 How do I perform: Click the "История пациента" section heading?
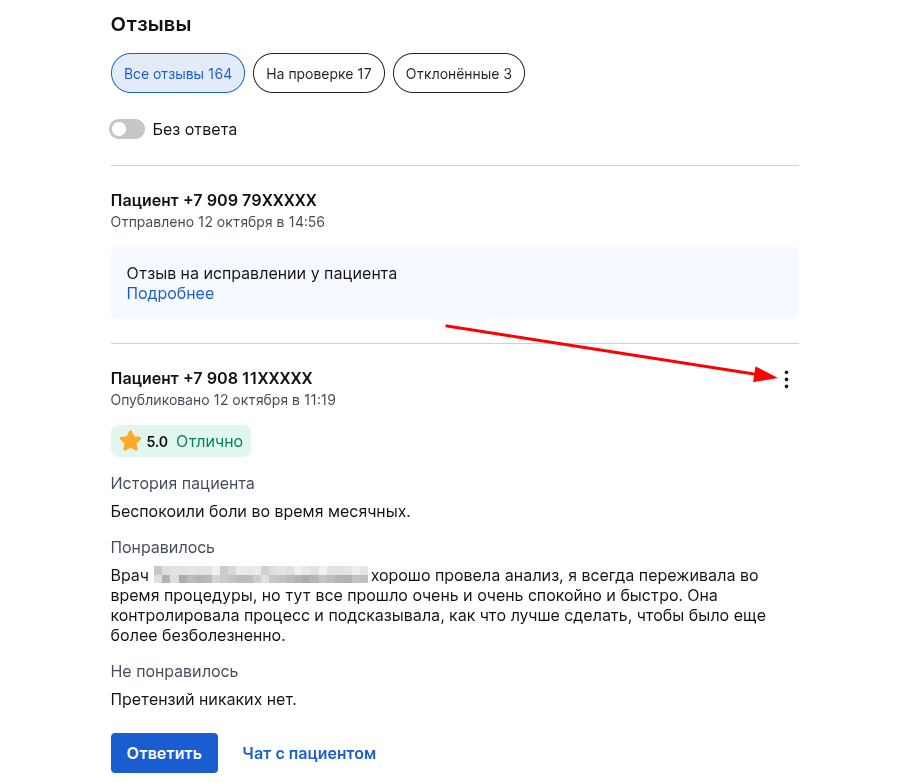click(x=182, y=484)
